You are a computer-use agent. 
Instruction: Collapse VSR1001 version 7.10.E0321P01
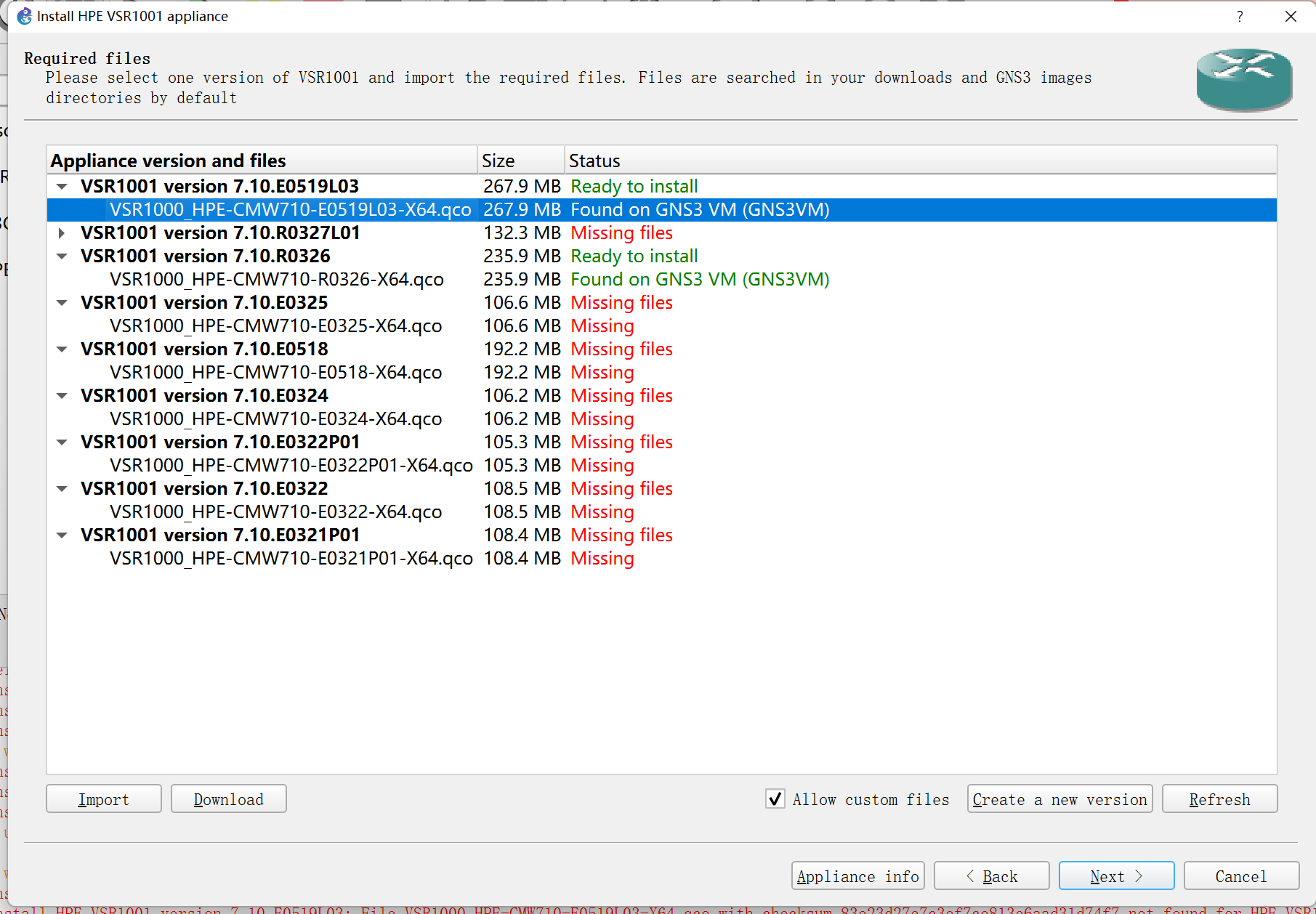point(62,535)
